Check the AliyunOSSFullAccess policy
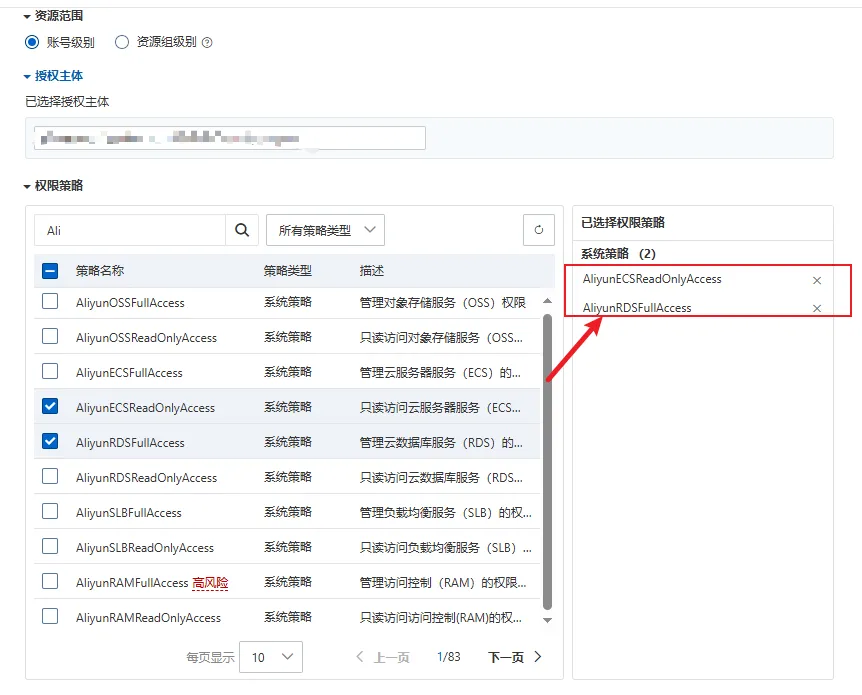The width and height of the screenshot is (862, 695). click(50, 301)
